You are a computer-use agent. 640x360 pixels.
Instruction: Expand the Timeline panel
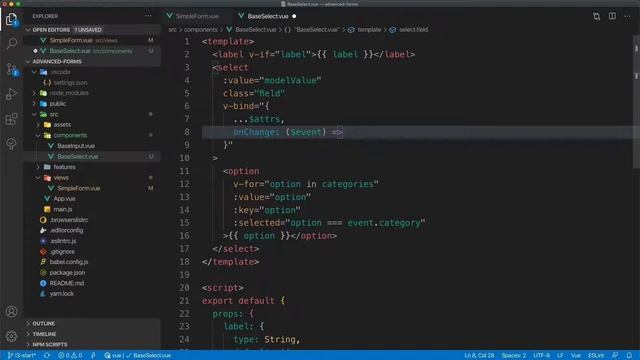coord(92,334)
